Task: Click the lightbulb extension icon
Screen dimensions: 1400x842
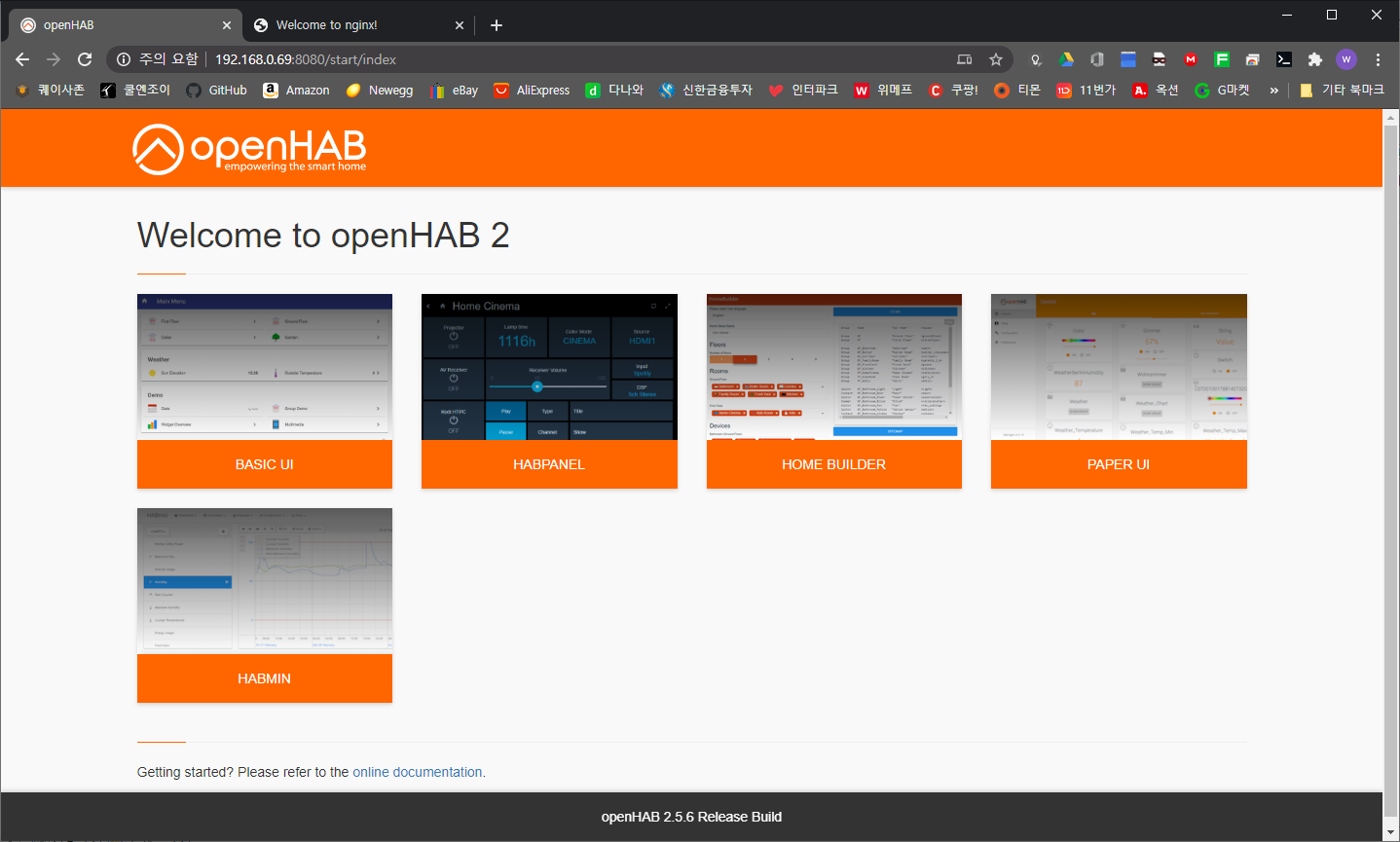Action: tap(1036, 59)
